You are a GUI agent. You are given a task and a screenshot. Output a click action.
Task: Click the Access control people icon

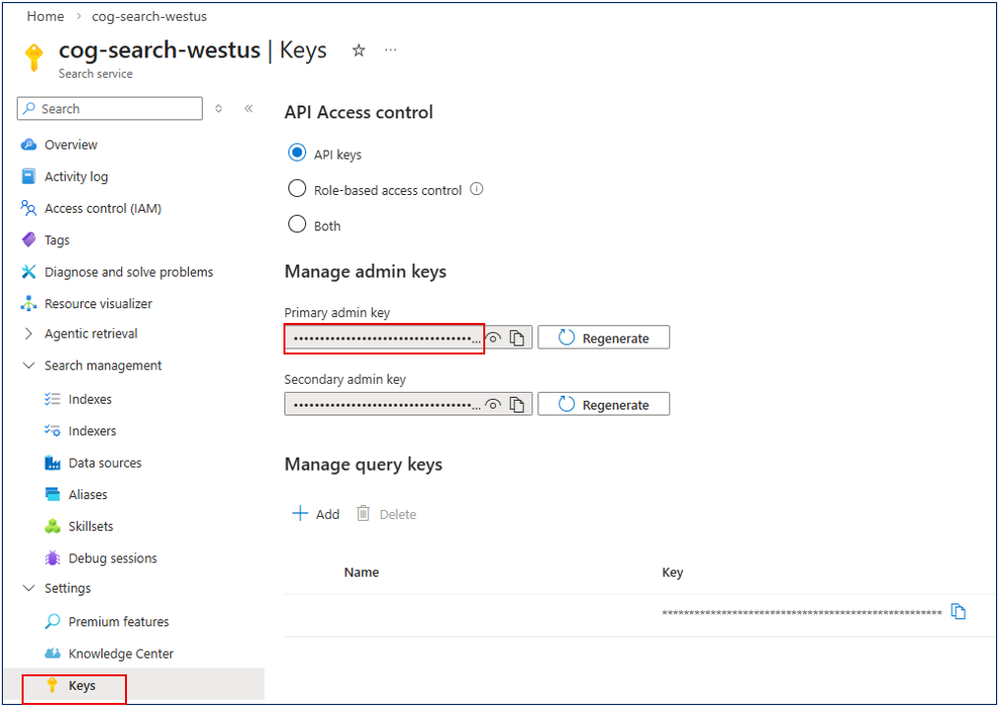pos(29,208)
